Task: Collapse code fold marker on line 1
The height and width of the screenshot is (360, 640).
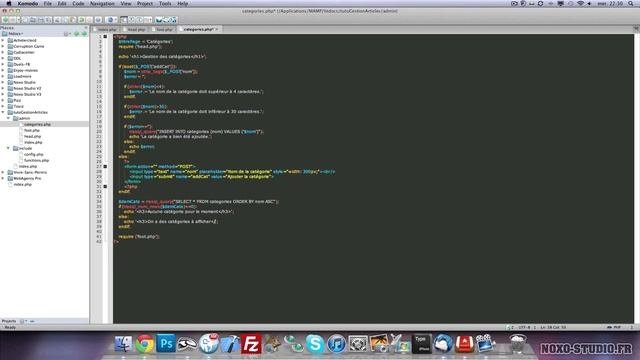Action: click(x=105, y=36)
